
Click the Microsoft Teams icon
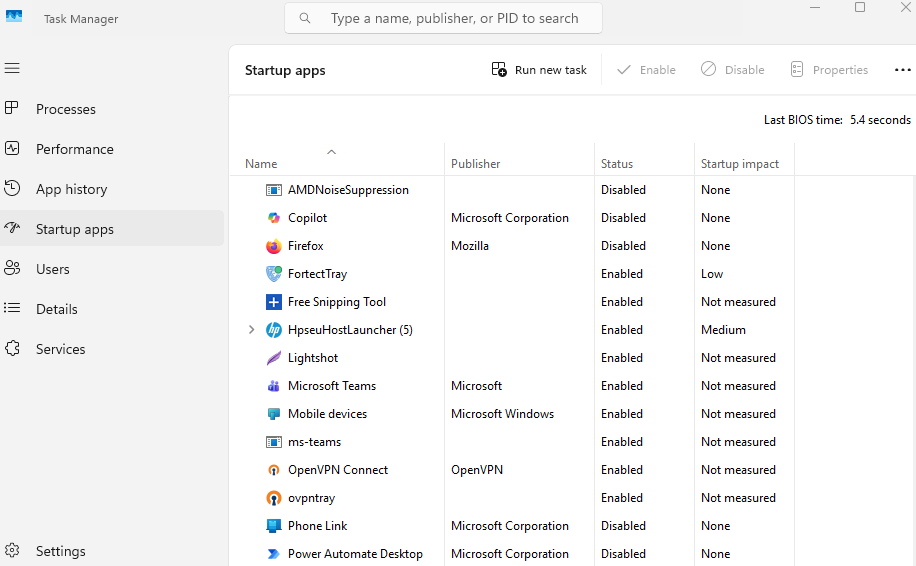click(x=273, y=386)
